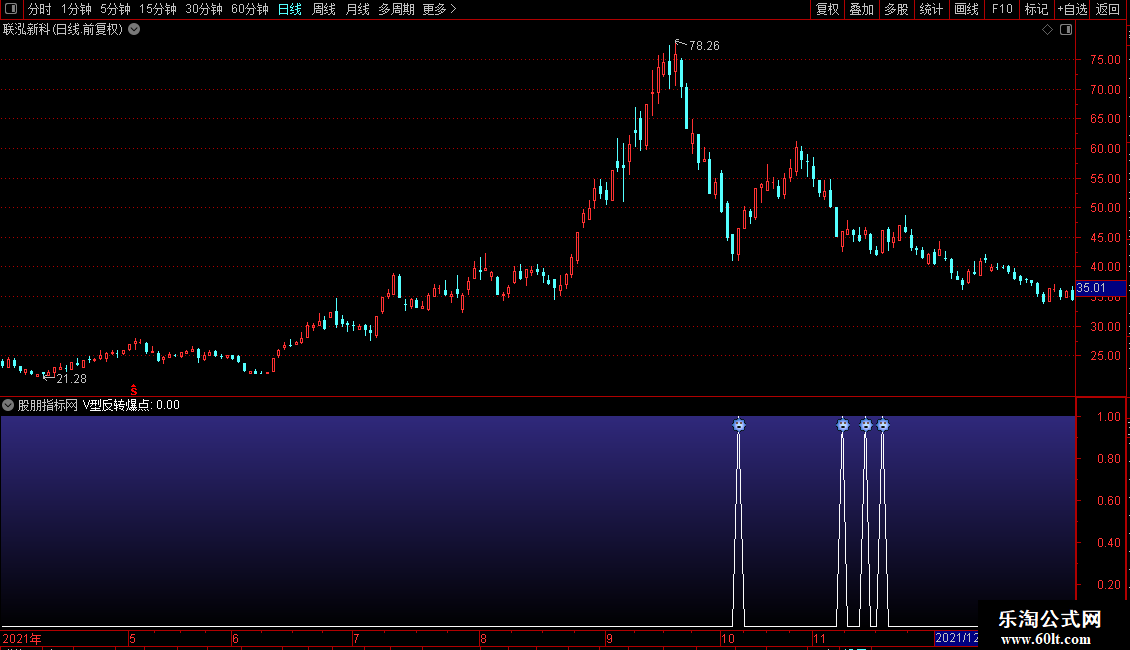Open F10 company information
The image size is (1130, 650).
click(x=1002, y=9)
